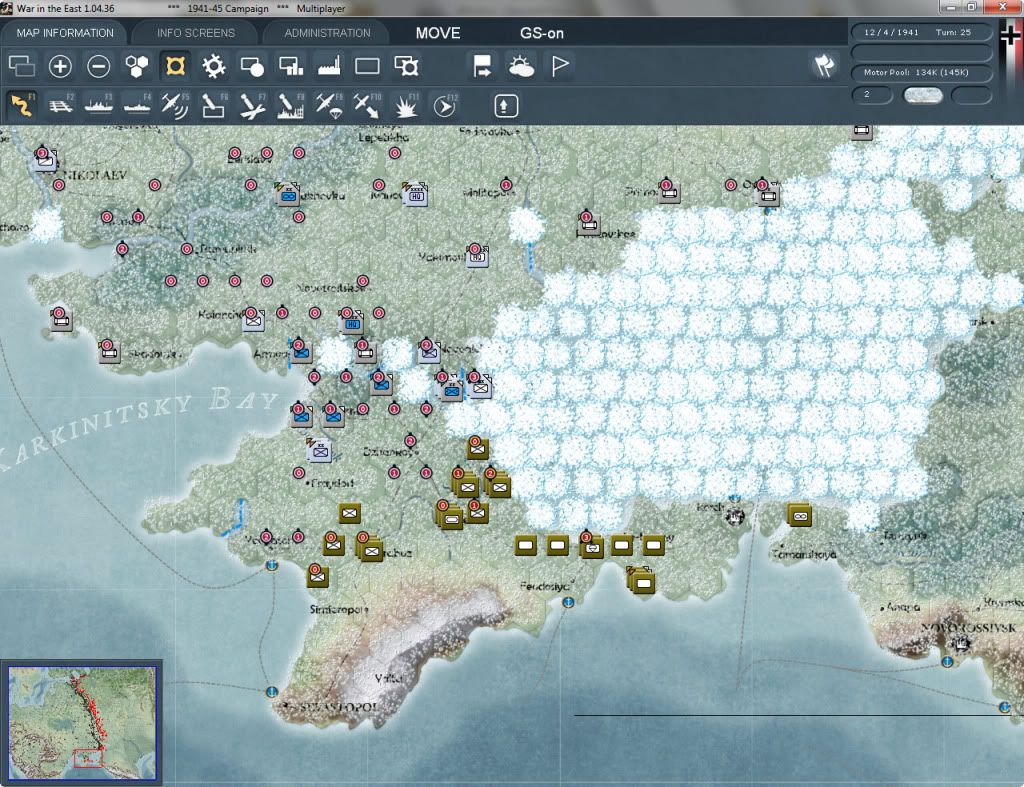Click the field showing the number 2
The width and height of the screenshot is (1024, 787).
tap(872, 95)
